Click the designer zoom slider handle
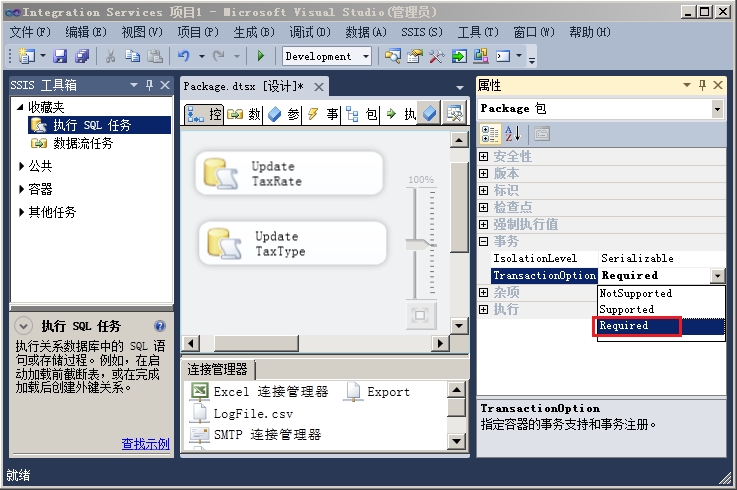Viewport: 737px width, 490px height. [x=421, y=245]
